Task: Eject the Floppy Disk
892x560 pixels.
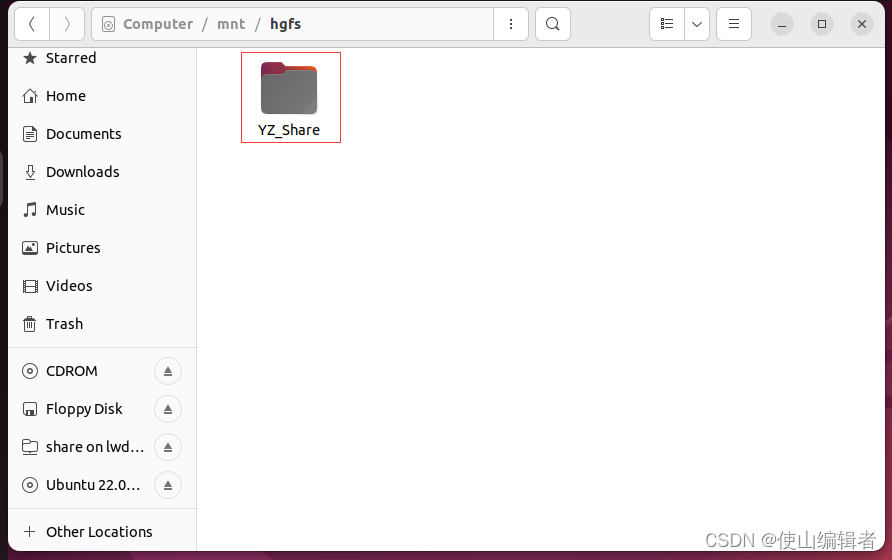Action: click(168, 409)
